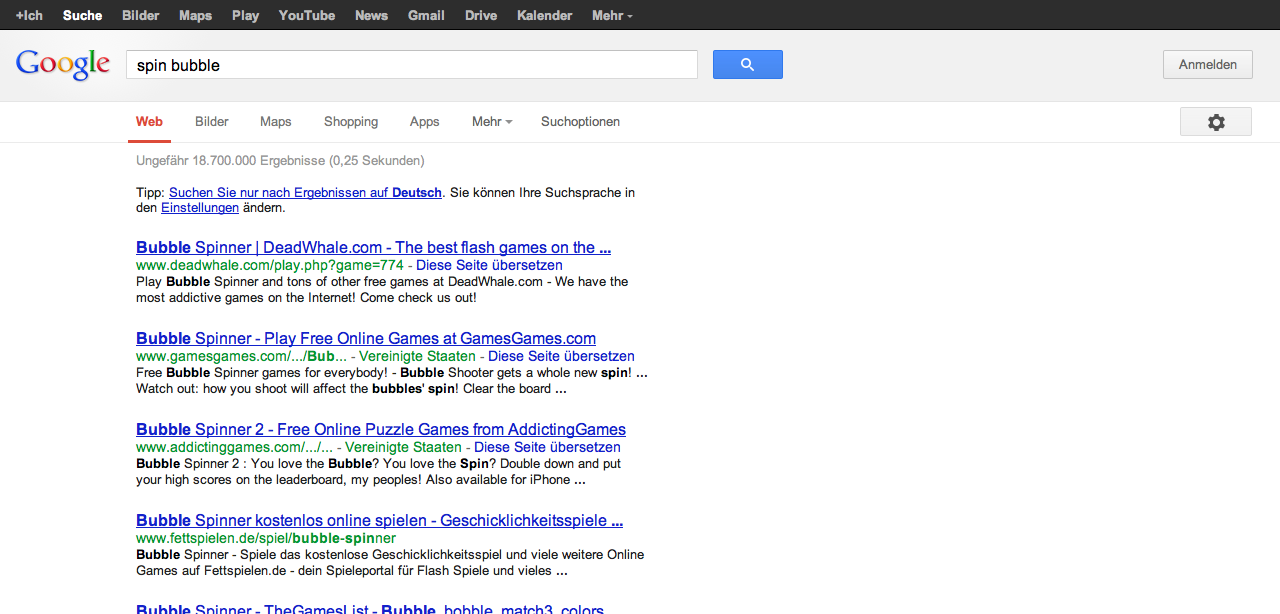
Task: Open the Fettspielen Bubble Spinner kostenlos result
Action: [x=379, y=521]
